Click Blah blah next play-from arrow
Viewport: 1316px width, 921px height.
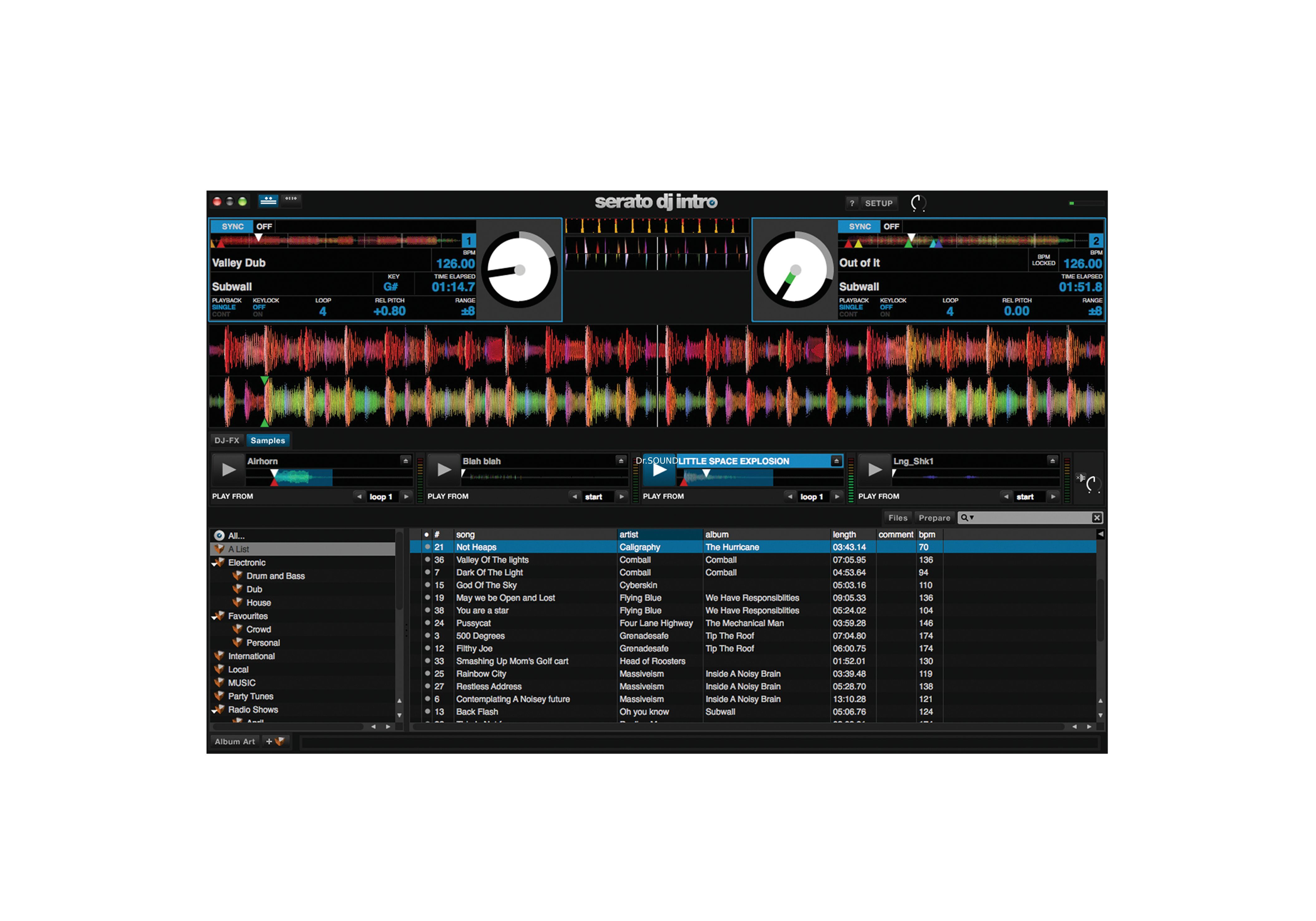[621, 496]
